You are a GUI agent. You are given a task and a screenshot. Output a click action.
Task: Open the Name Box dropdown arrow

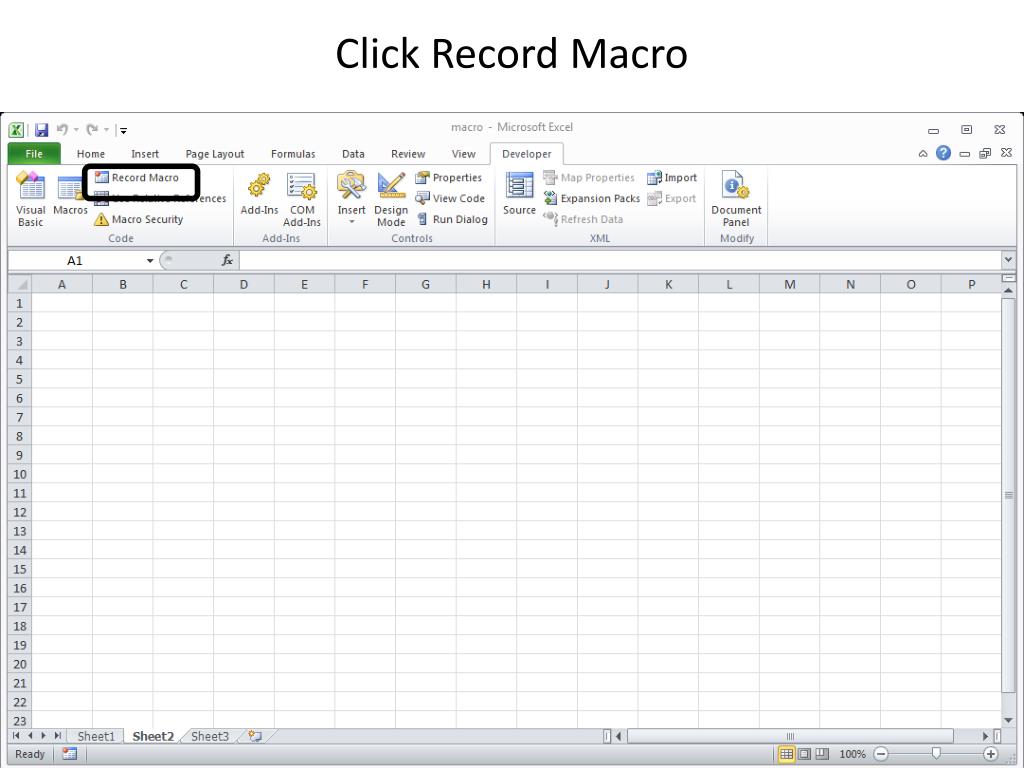click(150, 261)
